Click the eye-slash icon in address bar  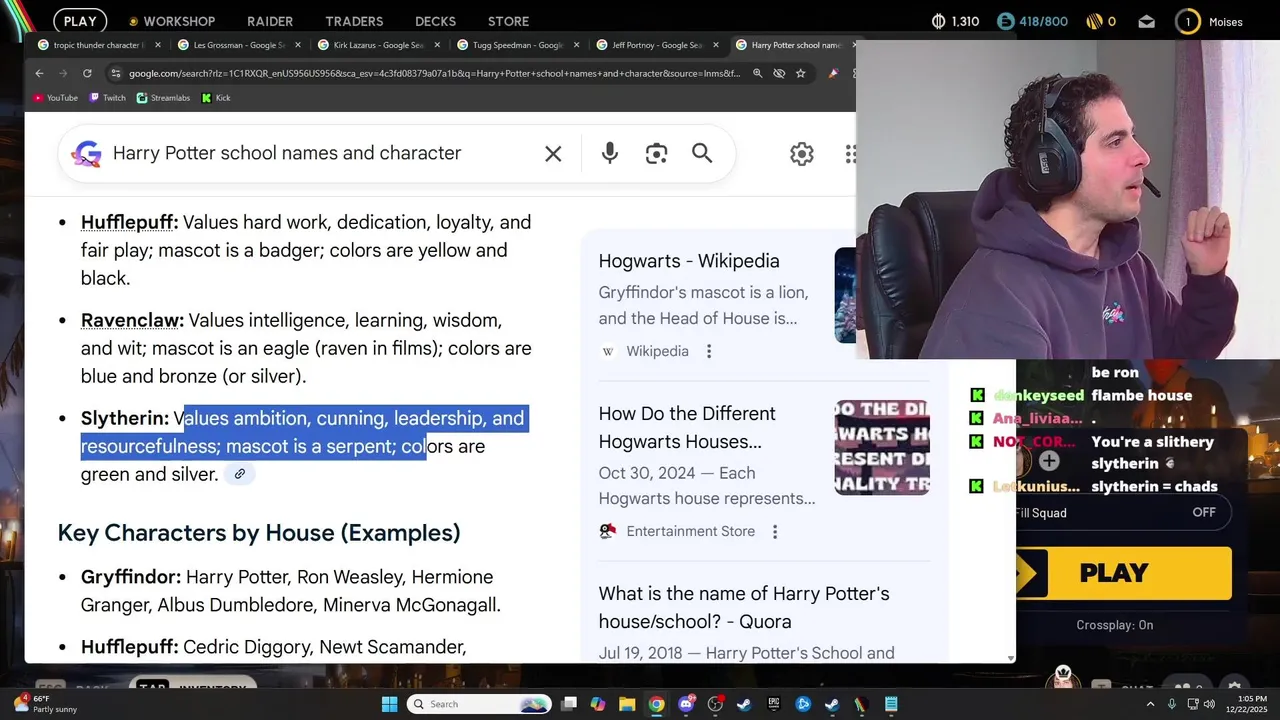tap(779, 73)
